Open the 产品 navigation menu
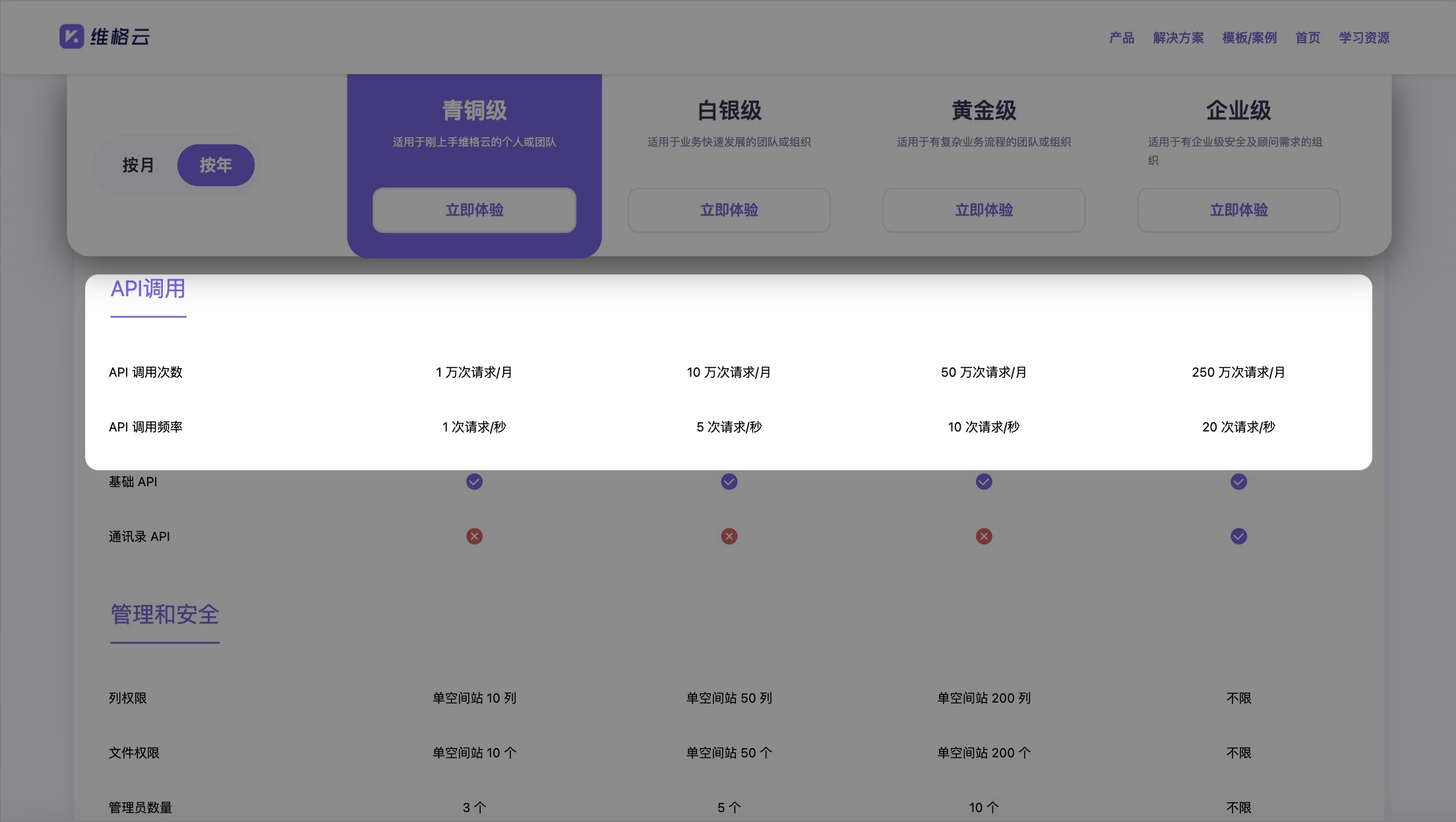Image resolution: width=1456 pixels, height=822 pixels. (1122, 38)
